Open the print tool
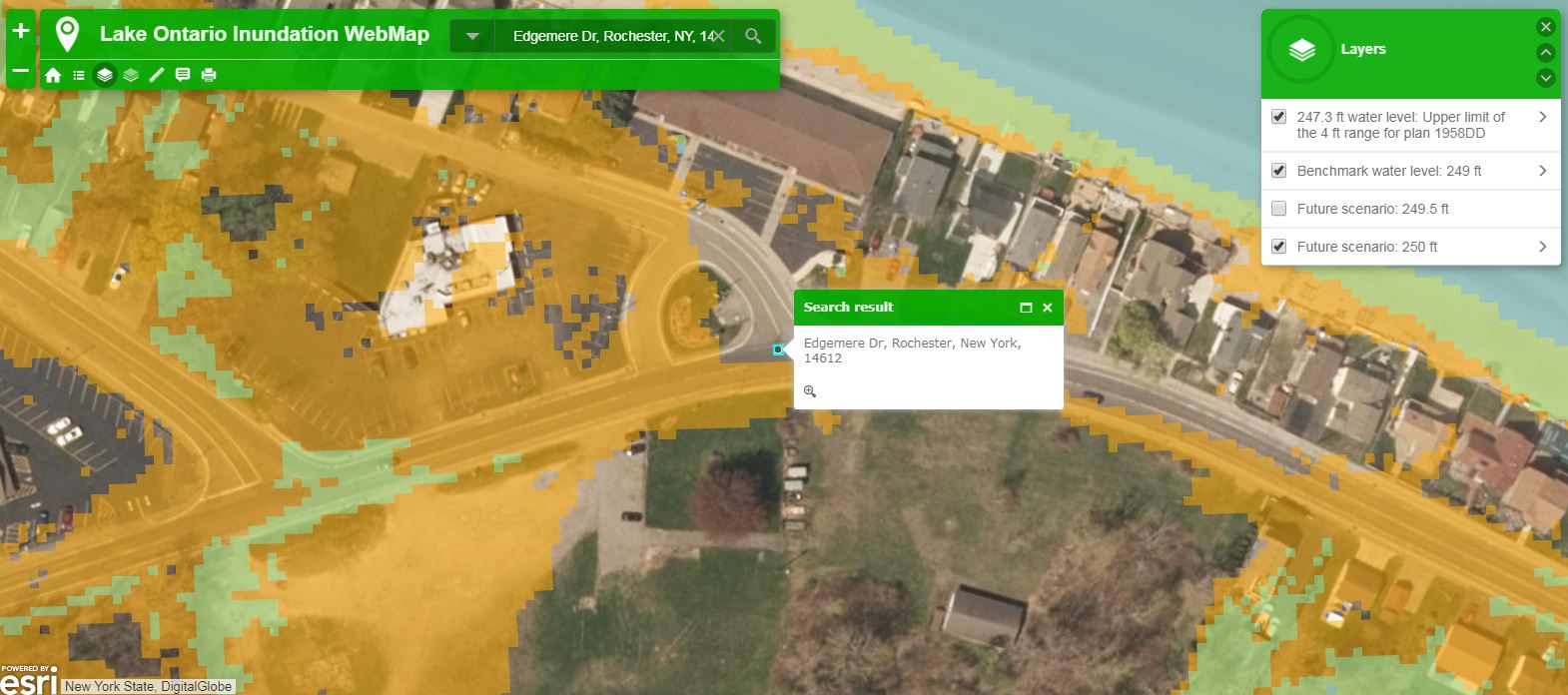 pos(209,75)
